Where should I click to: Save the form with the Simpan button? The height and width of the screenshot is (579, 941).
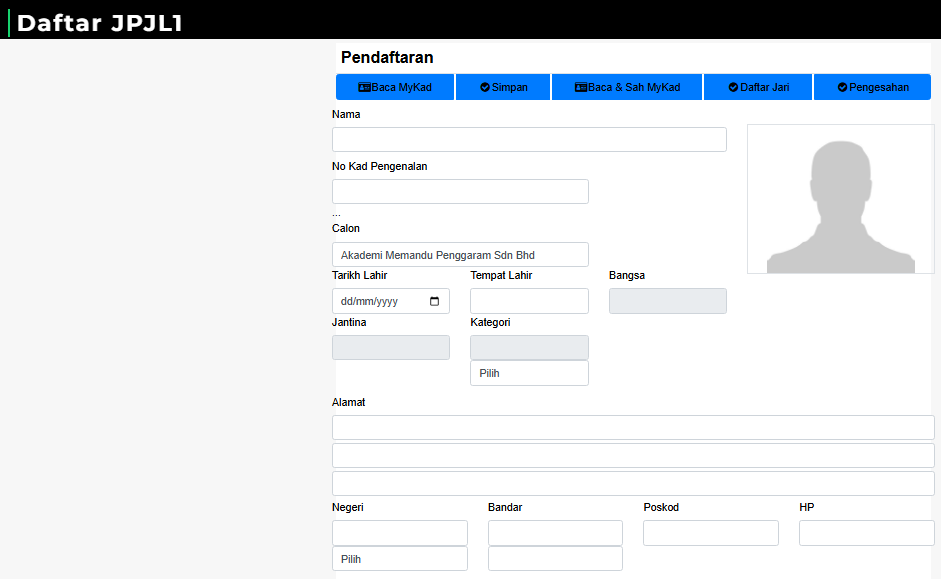click(x=503, y=87)
